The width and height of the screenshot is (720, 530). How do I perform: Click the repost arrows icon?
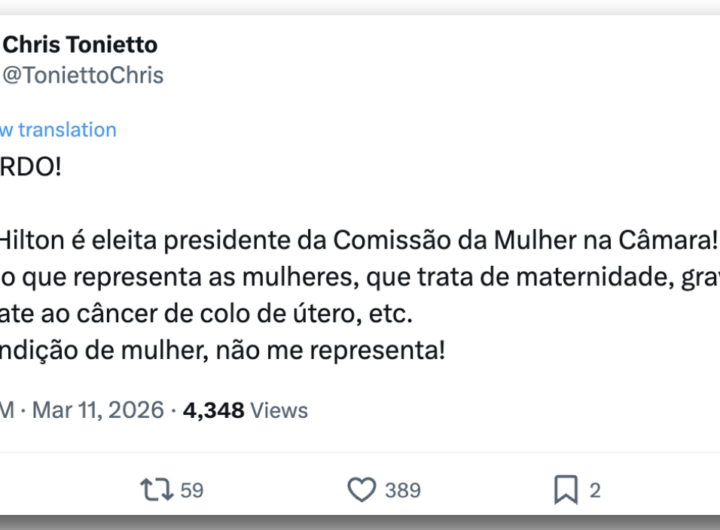click(x=156, y=490)
